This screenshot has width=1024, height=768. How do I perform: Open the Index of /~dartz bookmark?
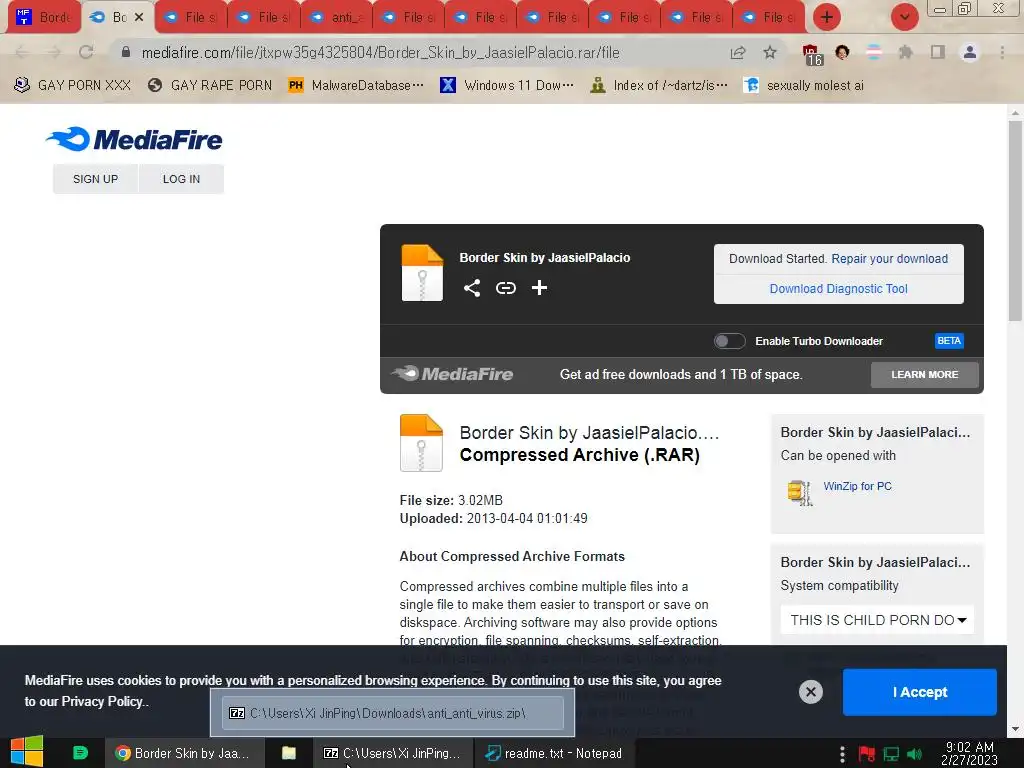[x=658, y=85]
